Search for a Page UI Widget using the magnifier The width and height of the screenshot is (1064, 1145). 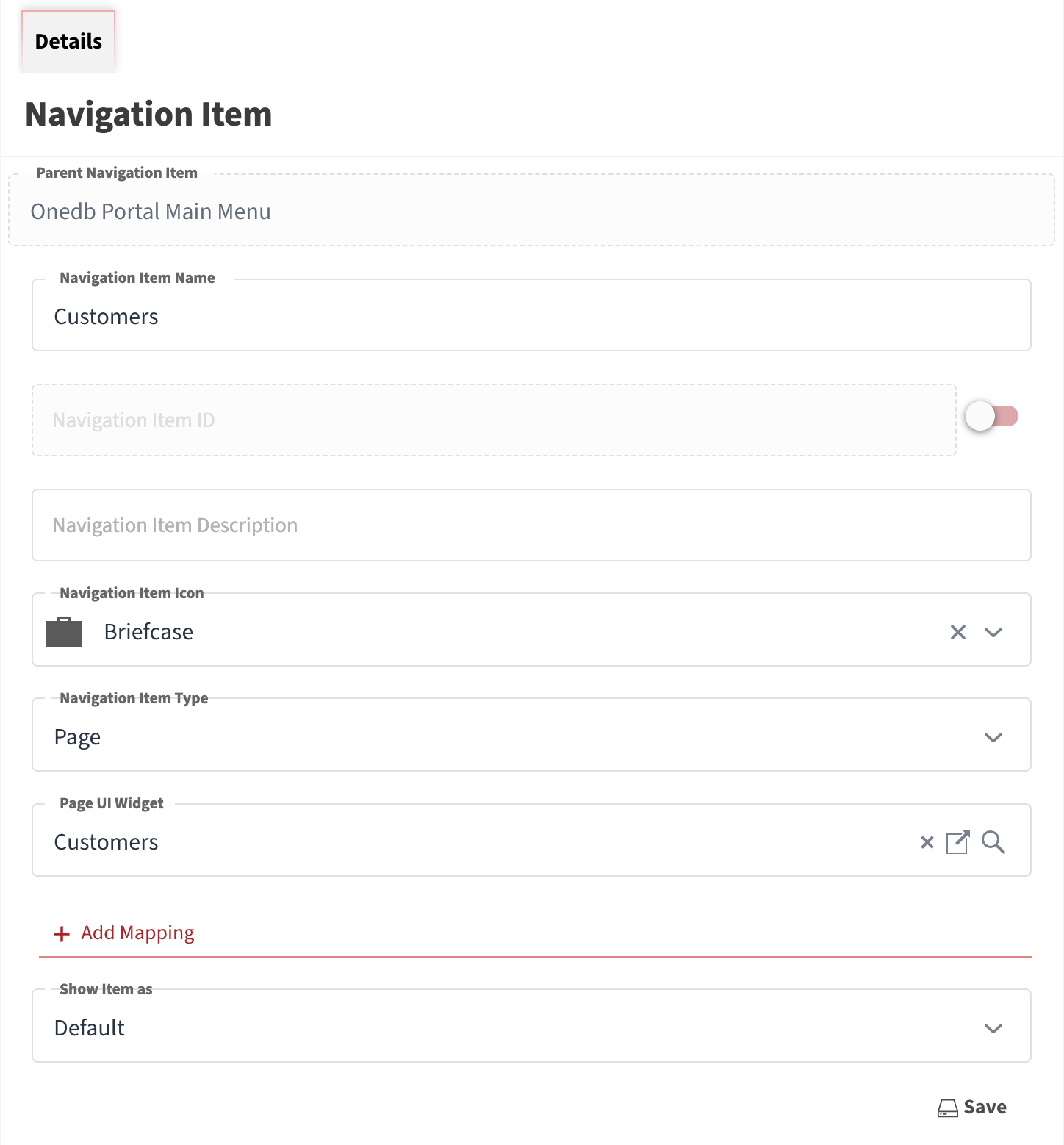point(993,842)
